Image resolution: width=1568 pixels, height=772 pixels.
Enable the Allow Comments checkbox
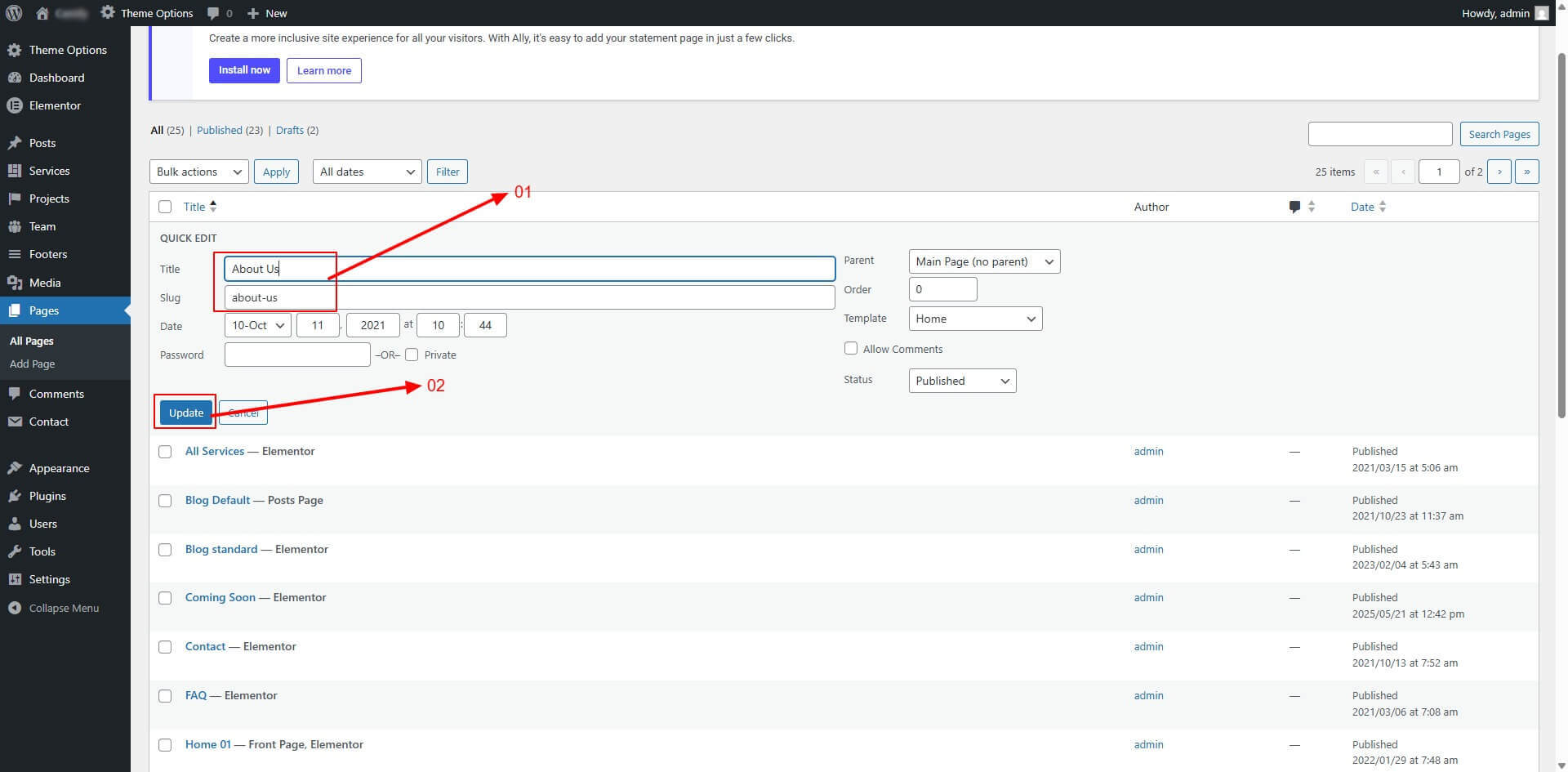pos(851,349)
